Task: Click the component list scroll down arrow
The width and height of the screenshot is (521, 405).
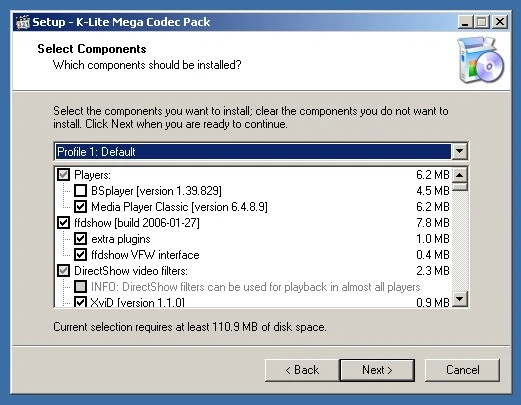Action: coord(460,299)
